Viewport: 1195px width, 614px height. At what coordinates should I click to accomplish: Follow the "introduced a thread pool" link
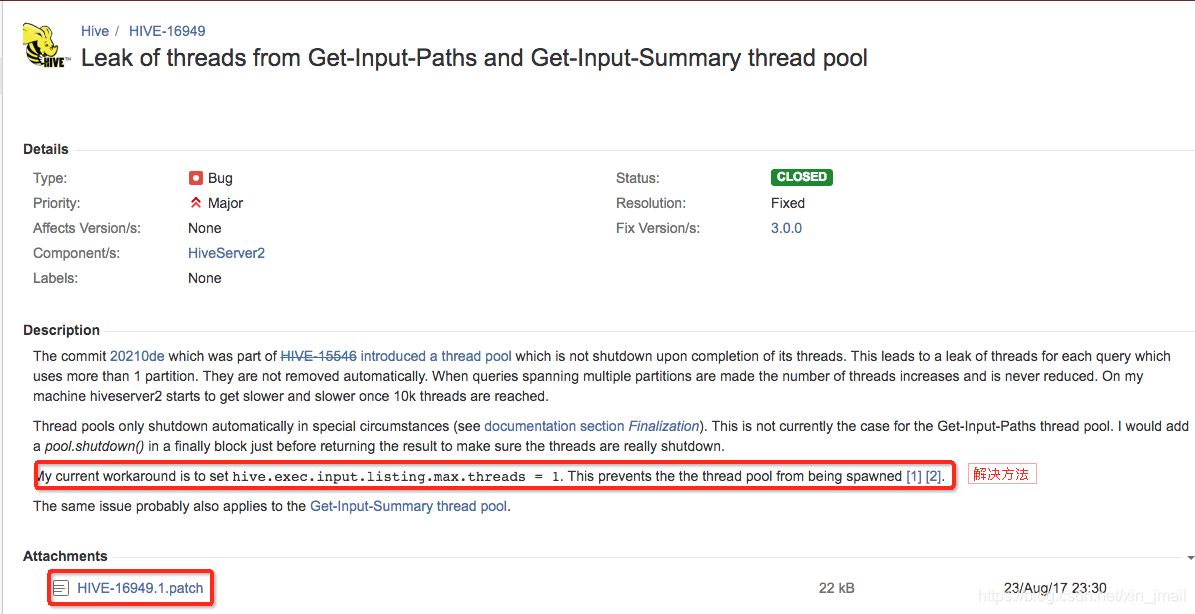[x=436, y=356]
